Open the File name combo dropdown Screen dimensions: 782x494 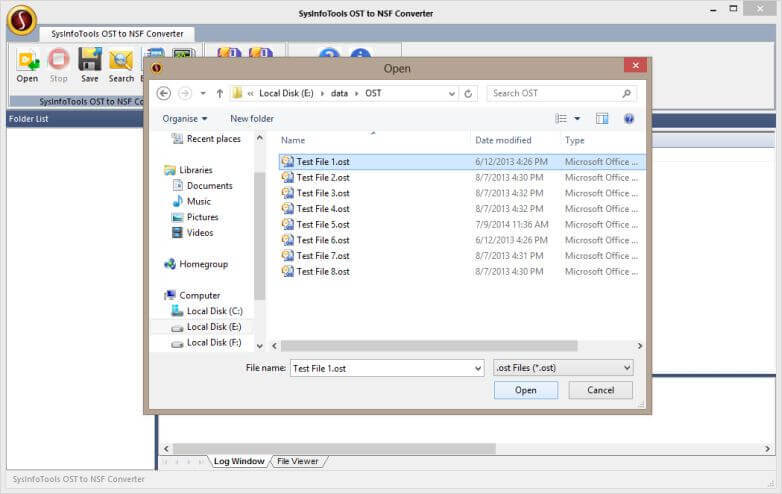coord(478,368)
